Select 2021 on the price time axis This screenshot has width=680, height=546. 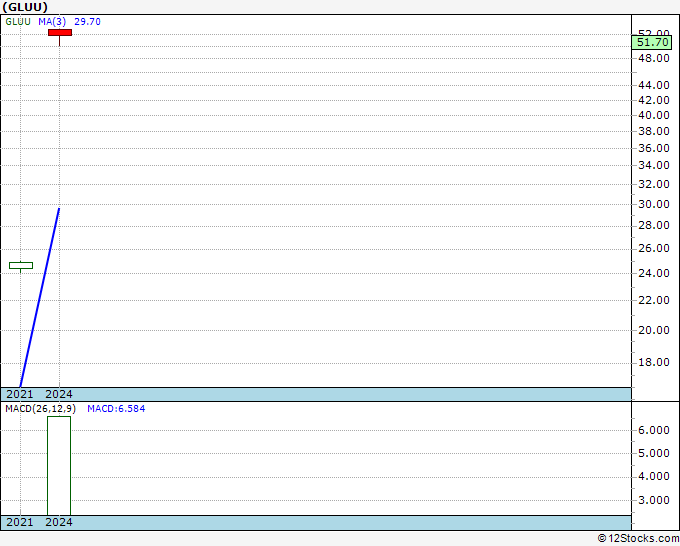(20, 394)
